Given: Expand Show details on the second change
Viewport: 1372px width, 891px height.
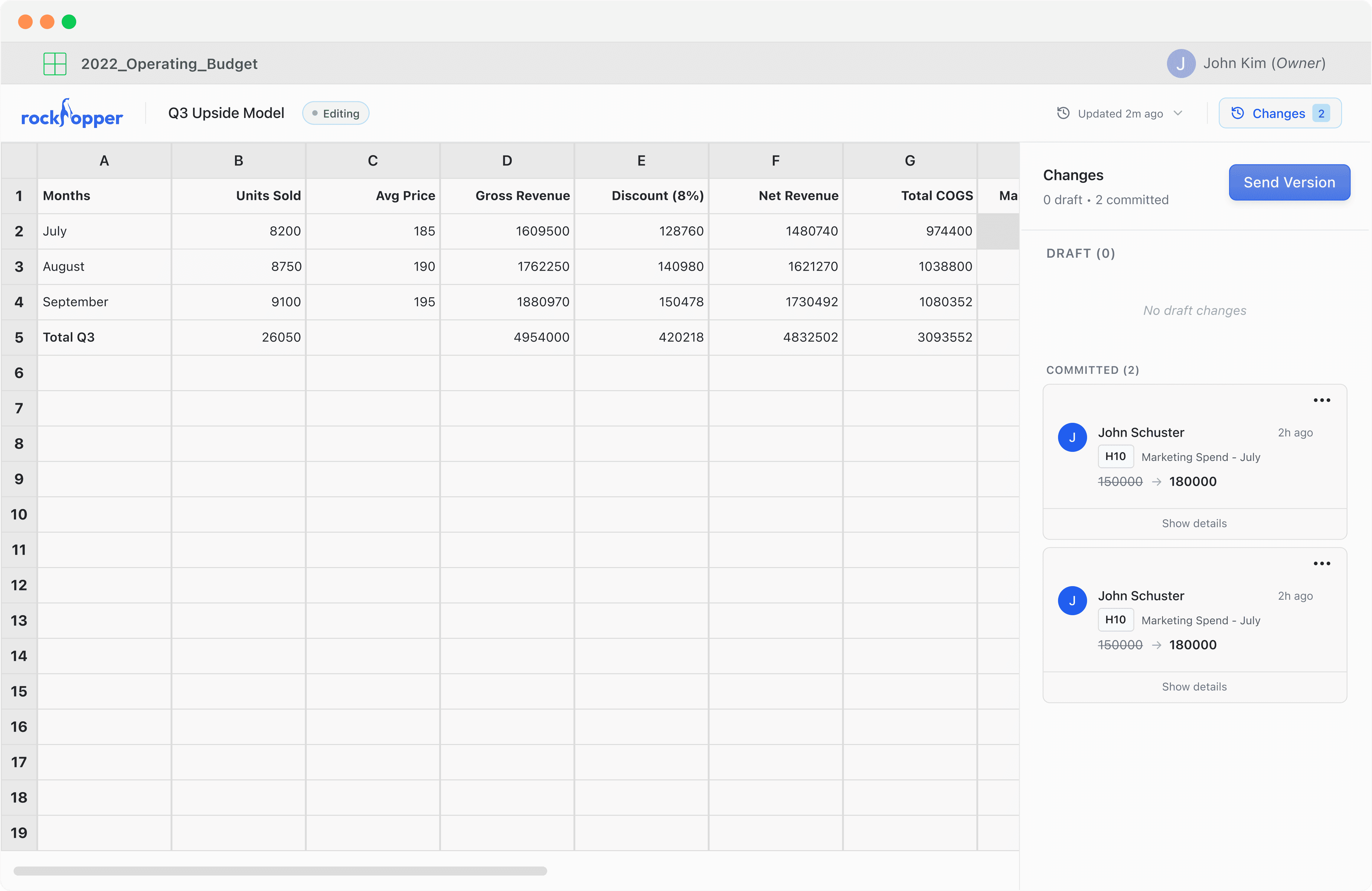Looking at the screenshot, I should [1194, 687].
